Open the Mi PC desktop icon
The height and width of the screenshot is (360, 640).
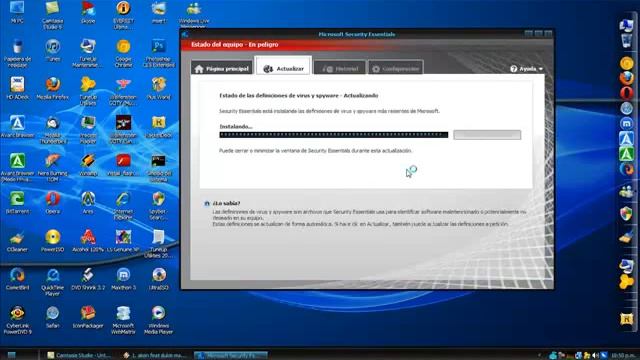(x=17, y=12)
